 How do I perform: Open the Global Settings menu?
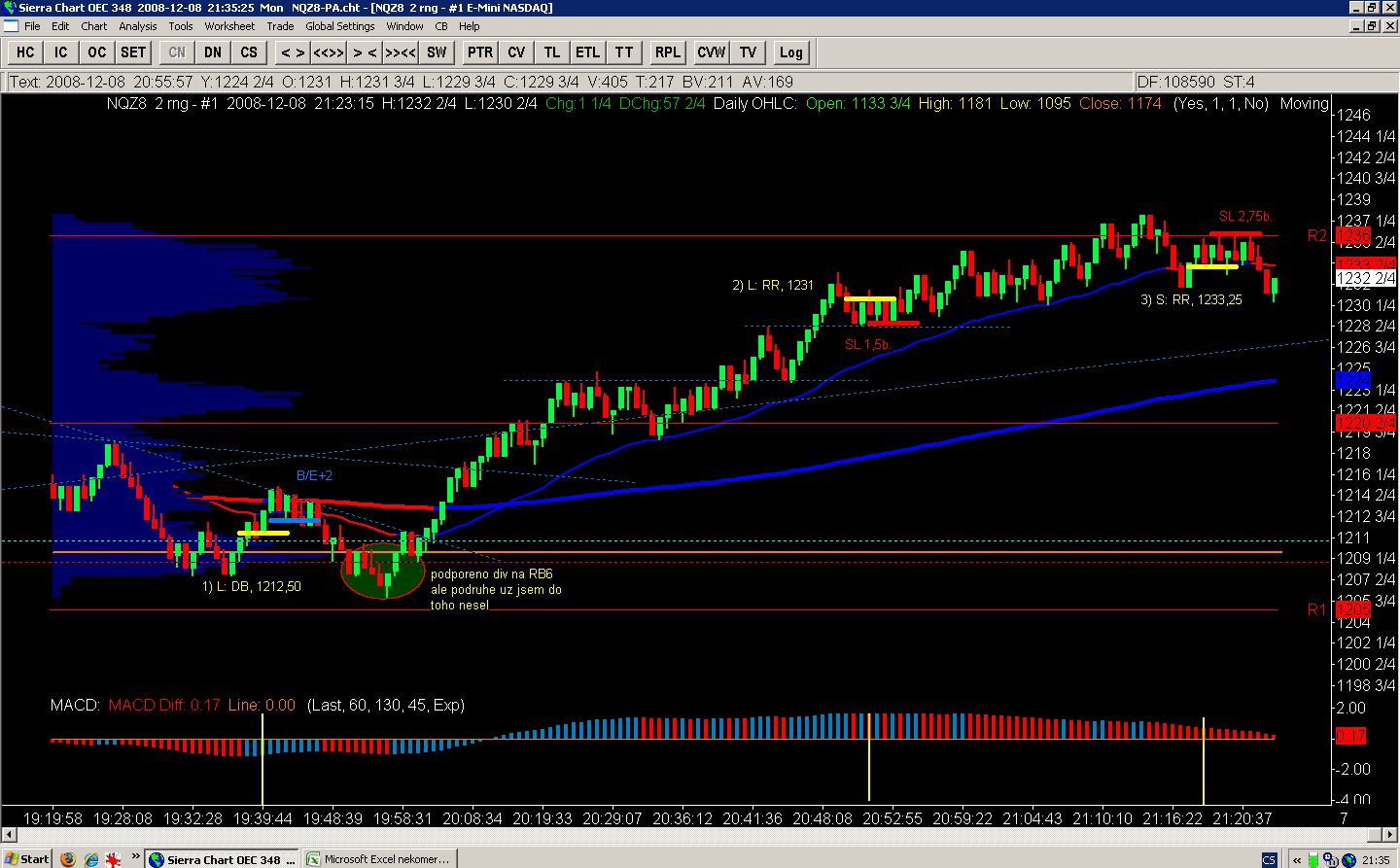339,26
